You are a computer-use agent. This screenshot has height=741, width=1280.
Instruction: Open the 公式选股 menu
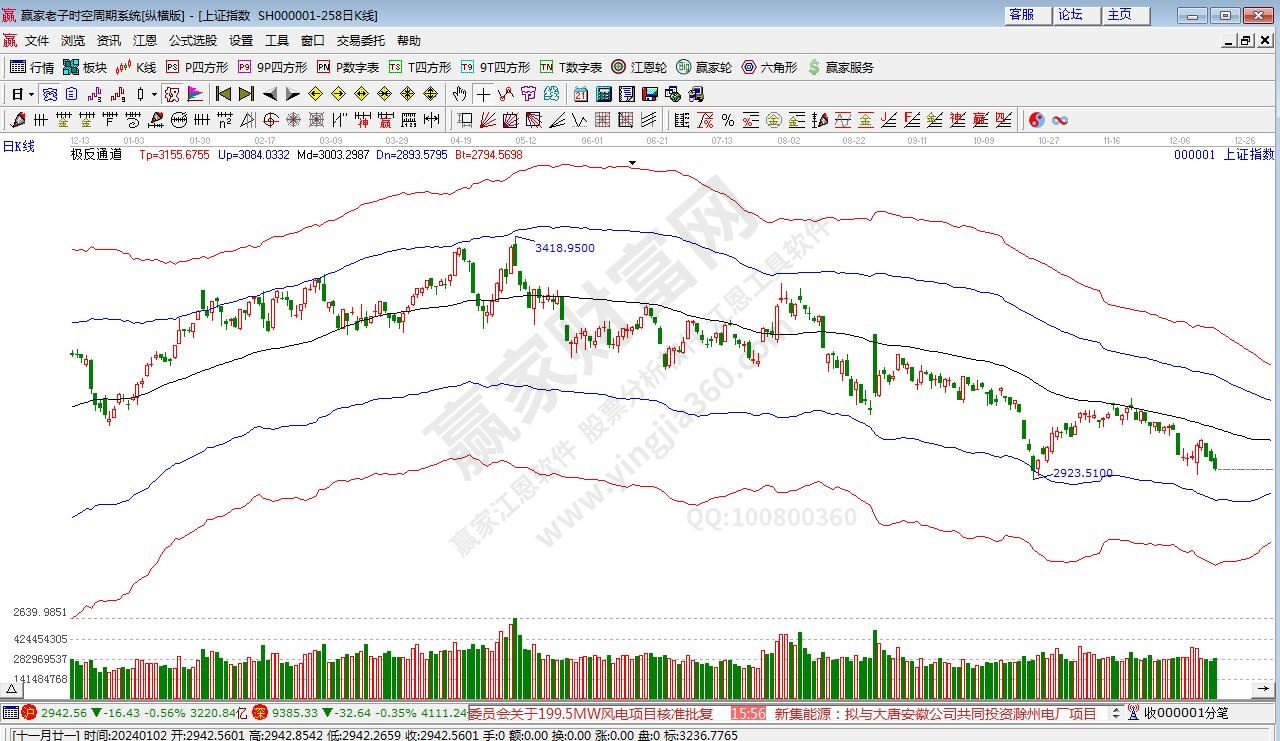(x=192, y=41)
